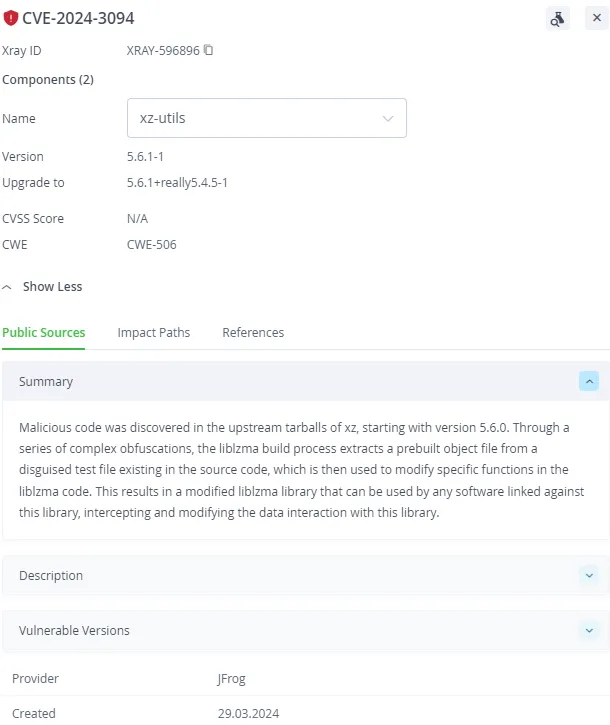Open the xz-utils component name dropdown
This screenshot has height=725, width=610.
tap(267, 118)
